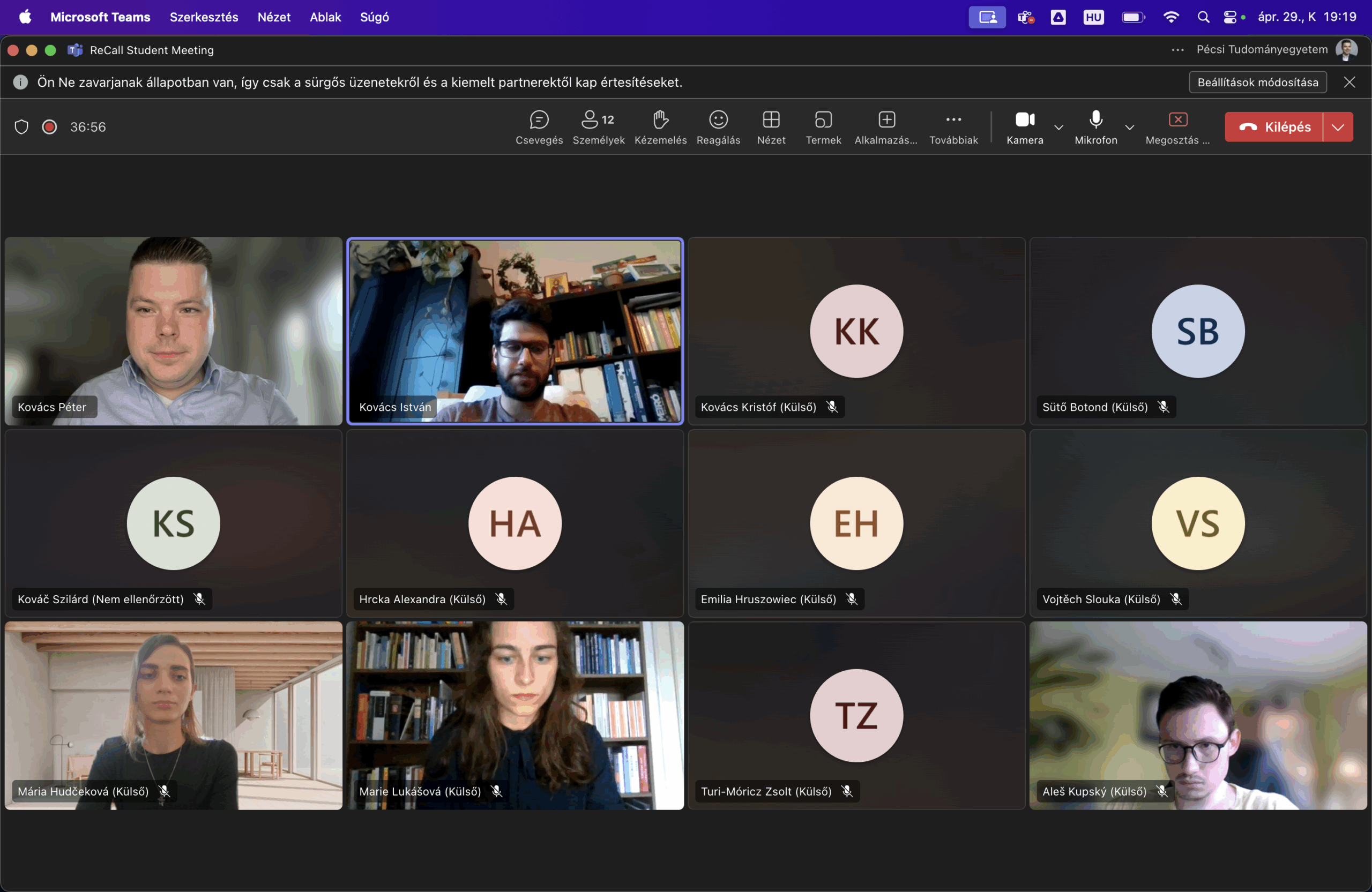The height and width of the screenshot is (892, 1372).
Task: Switch the HU input source
Action: [1093, 17]
